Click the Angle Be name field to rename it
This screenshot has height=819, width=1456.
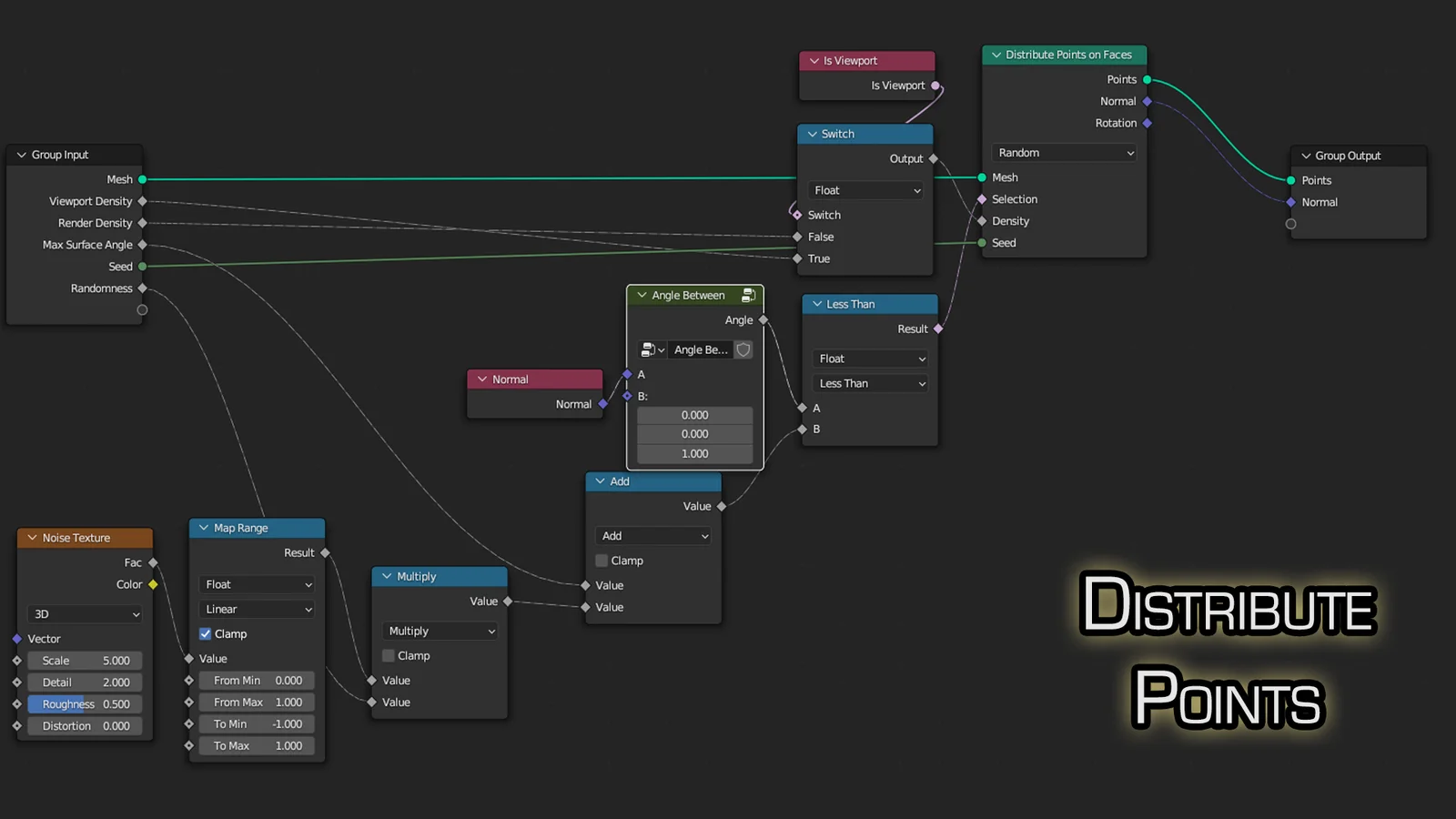(699, 349)
